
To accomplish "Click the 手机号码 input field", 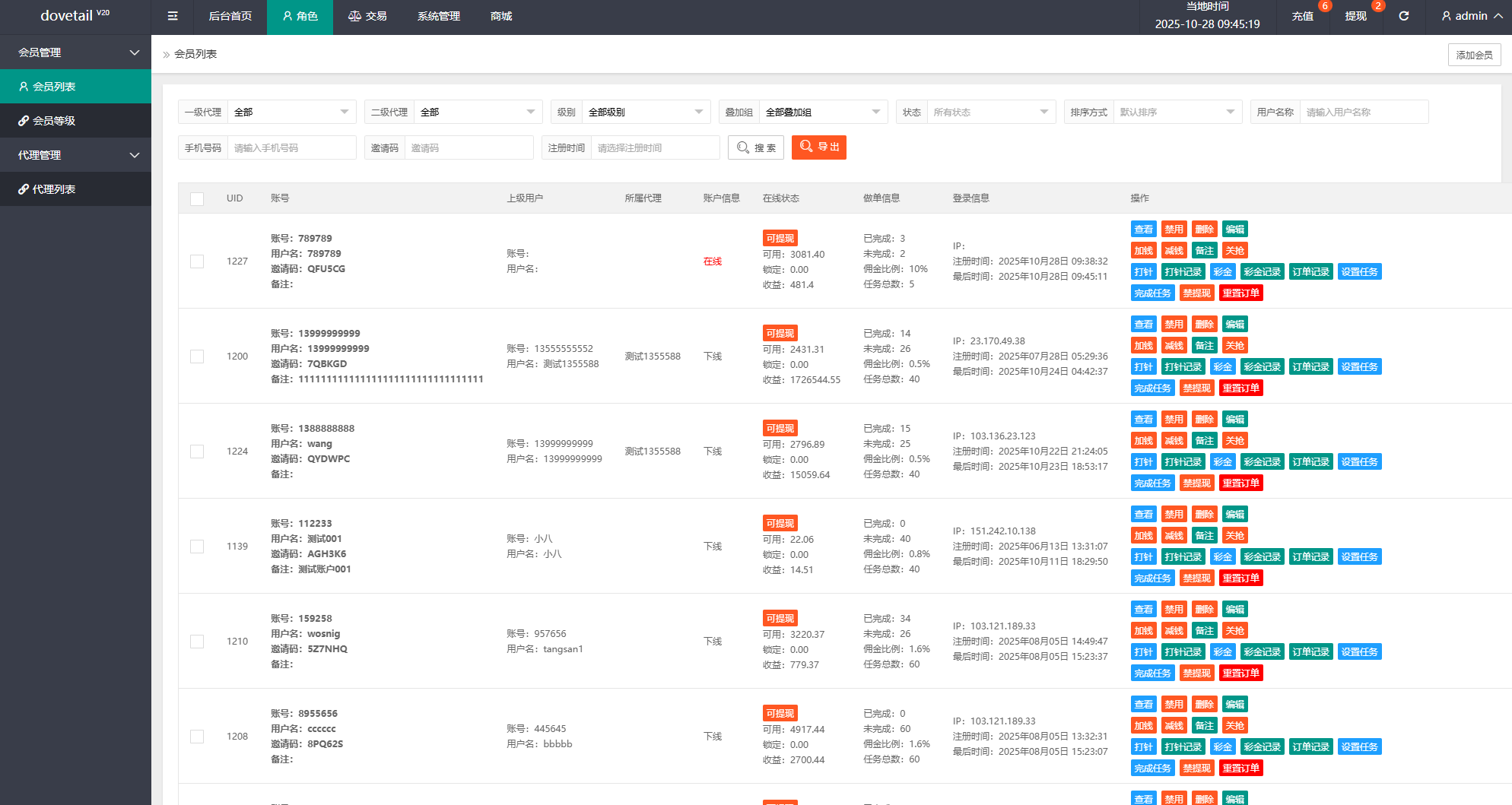I will click(x=291, y=148).
